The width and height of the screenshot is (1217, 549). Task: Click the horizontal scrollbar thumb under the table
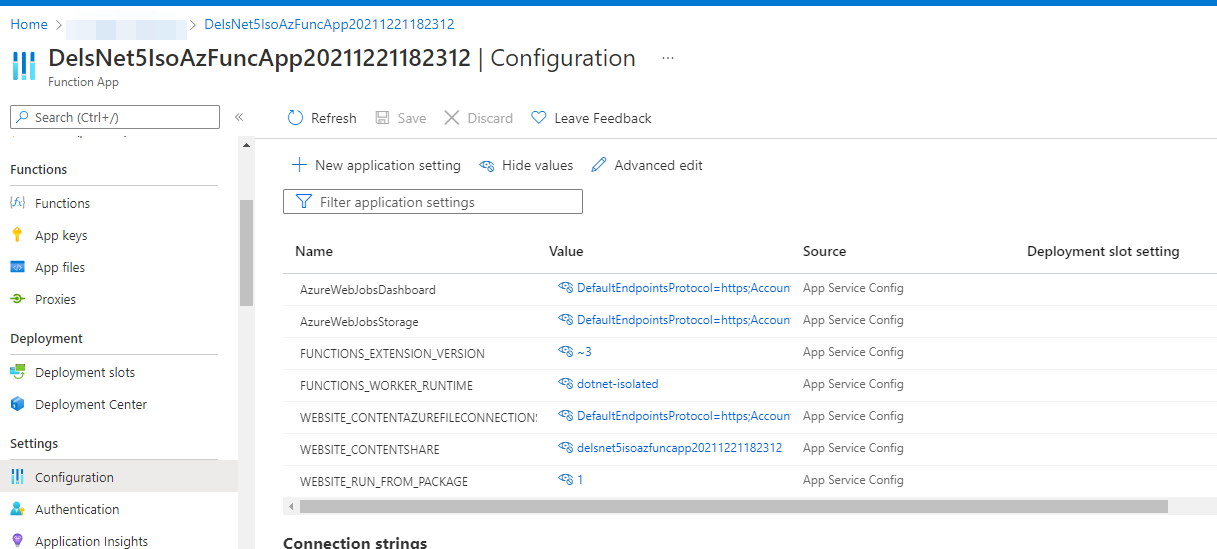click(x=733, y=507)
